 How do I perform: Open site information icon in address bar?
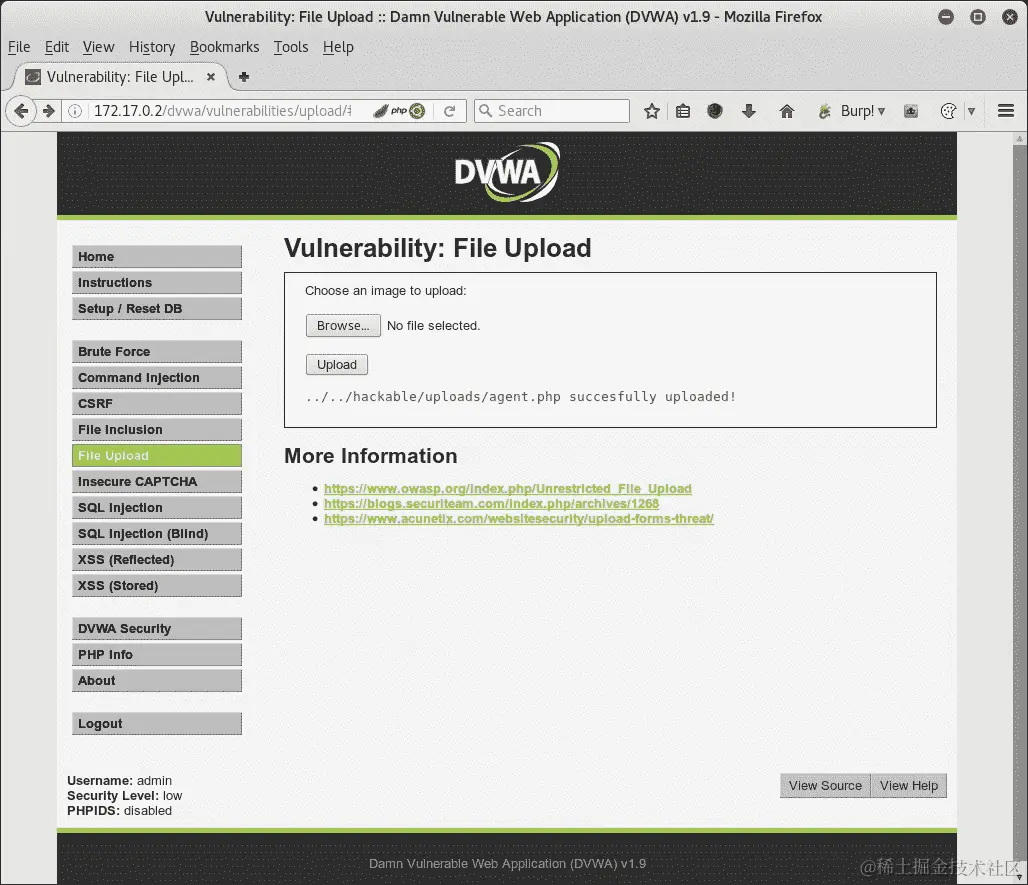point(75,111)
